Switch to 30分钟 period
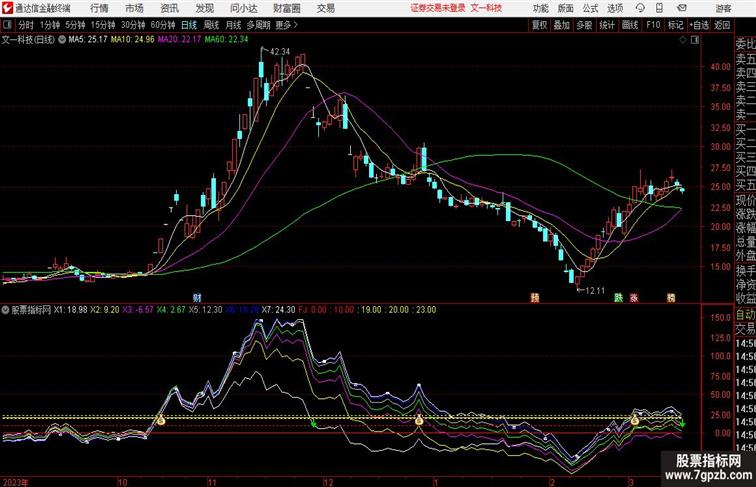 coord(133,25)
